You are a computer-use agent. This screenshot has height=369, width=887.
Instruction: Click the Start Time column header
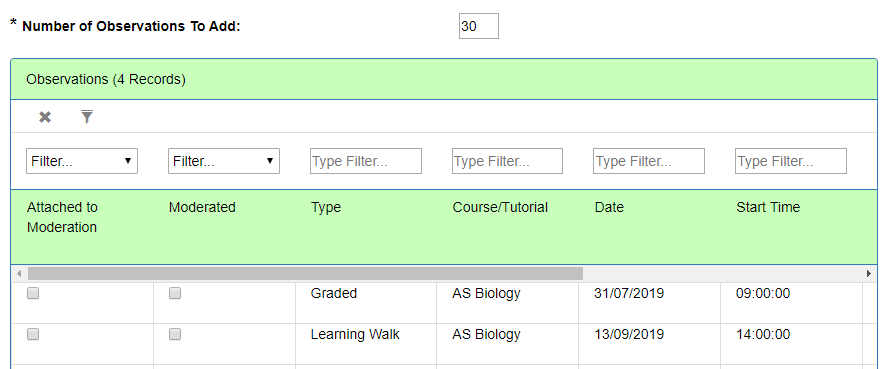[x=768, y=208]
